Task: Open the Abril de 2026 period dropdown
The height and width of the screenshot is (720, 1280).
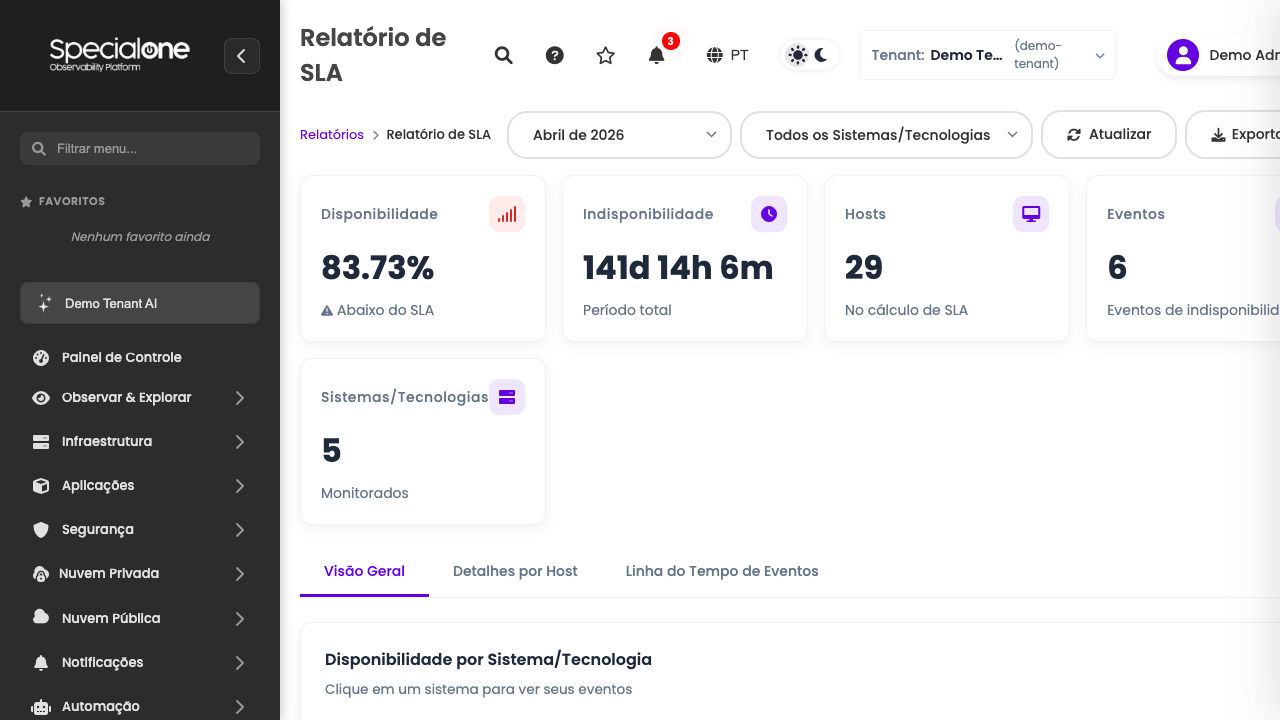Action: click(x=620, y=135)
